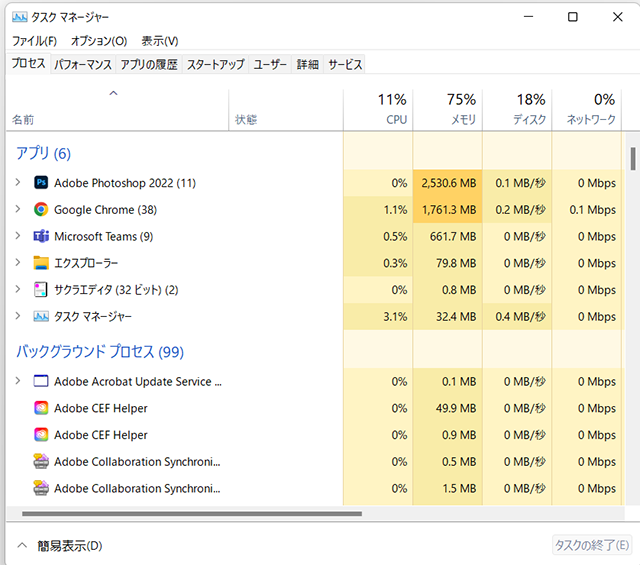Click the vertical scrollbar thumb

(x=633, y=159)
